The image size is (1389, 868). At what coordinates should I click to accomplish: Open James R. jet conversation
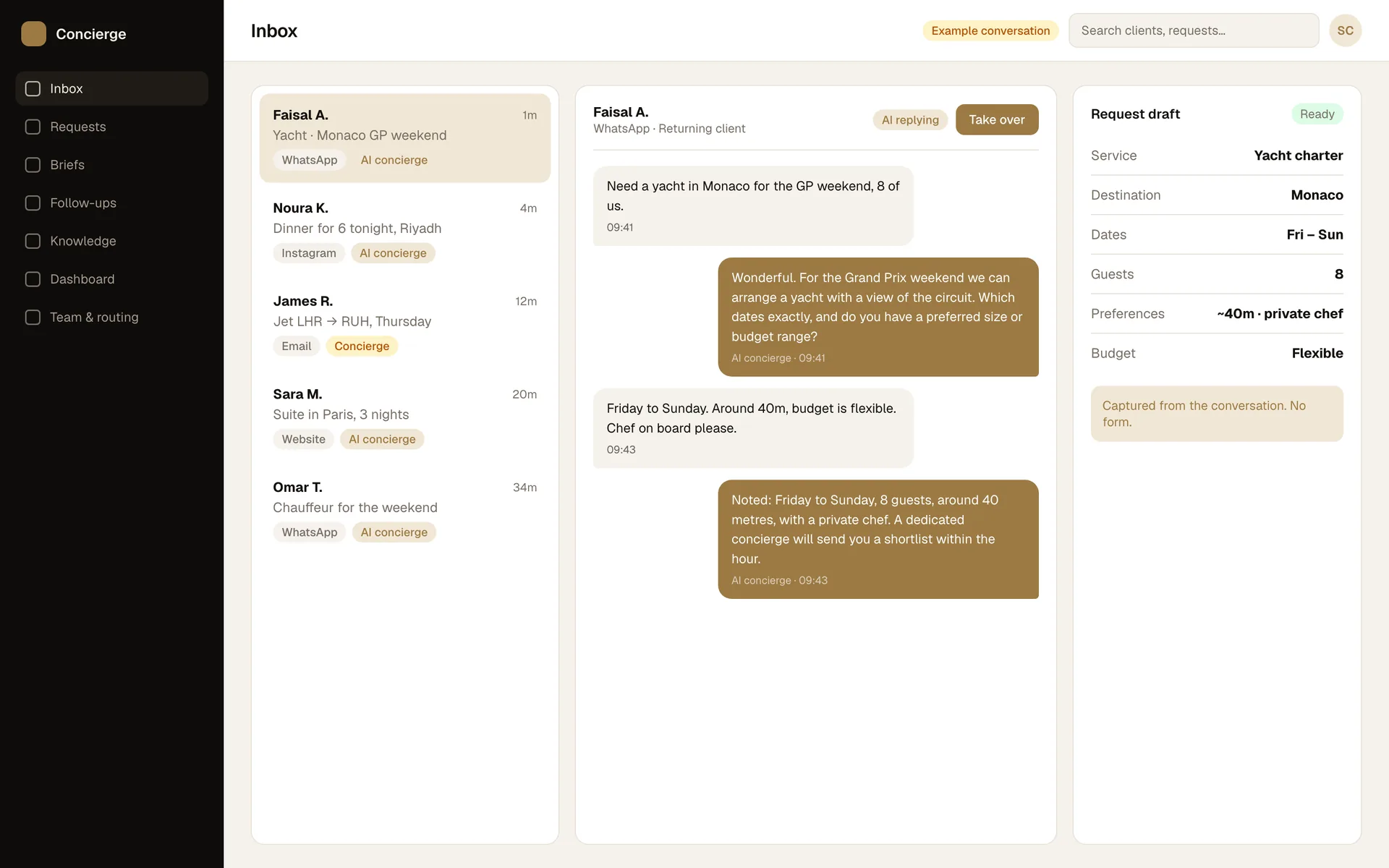point(404,324)
